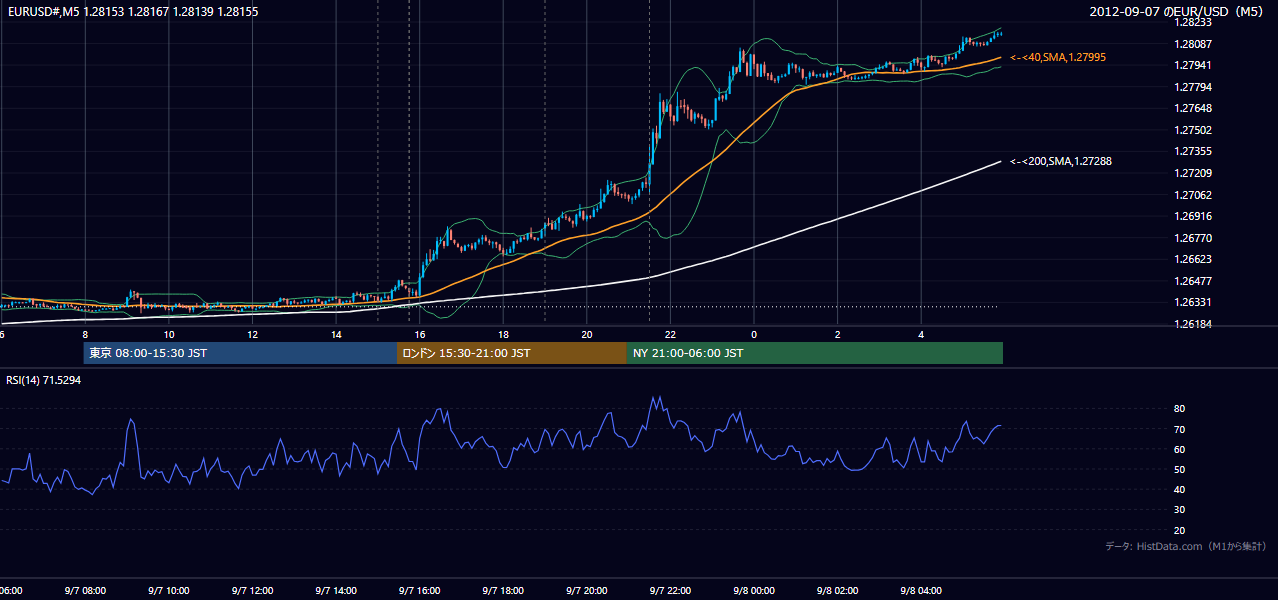Select the ロンドン 15:30-21:00 JST session bar
The height and width of the screenshot is (600, 1278).
click(x=512, y=353)
